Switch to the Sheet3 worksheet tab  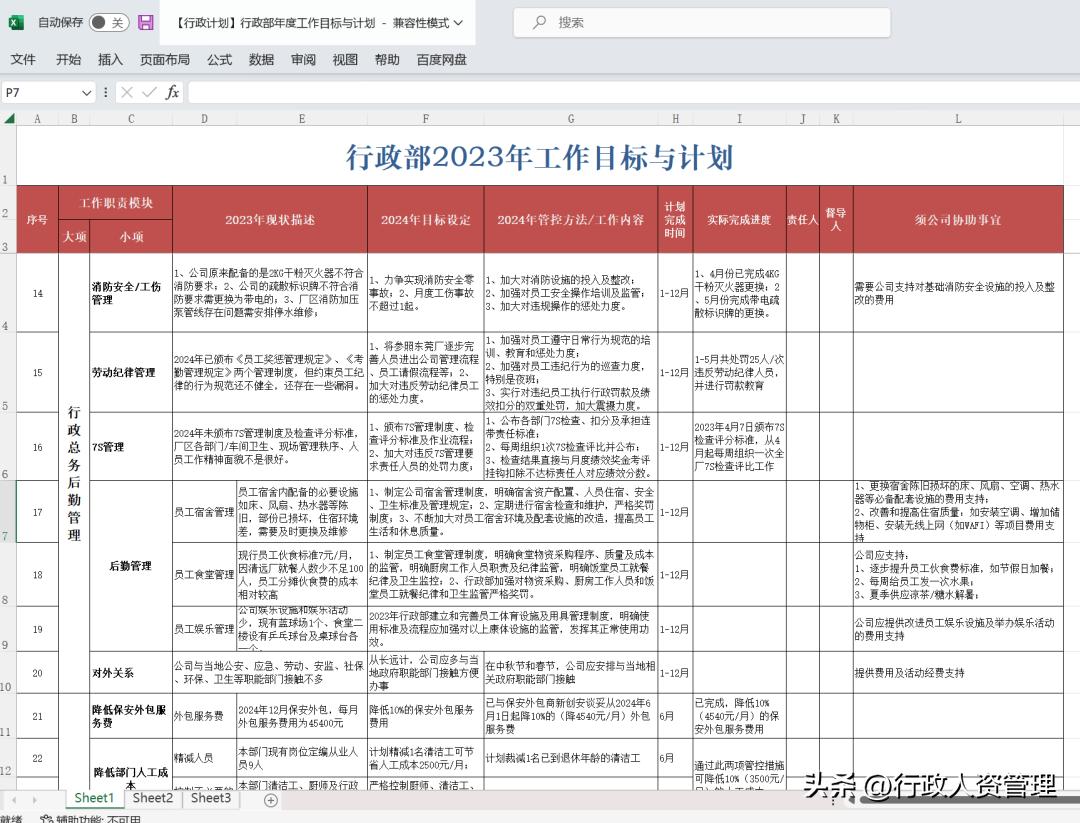tap(210, 798)
